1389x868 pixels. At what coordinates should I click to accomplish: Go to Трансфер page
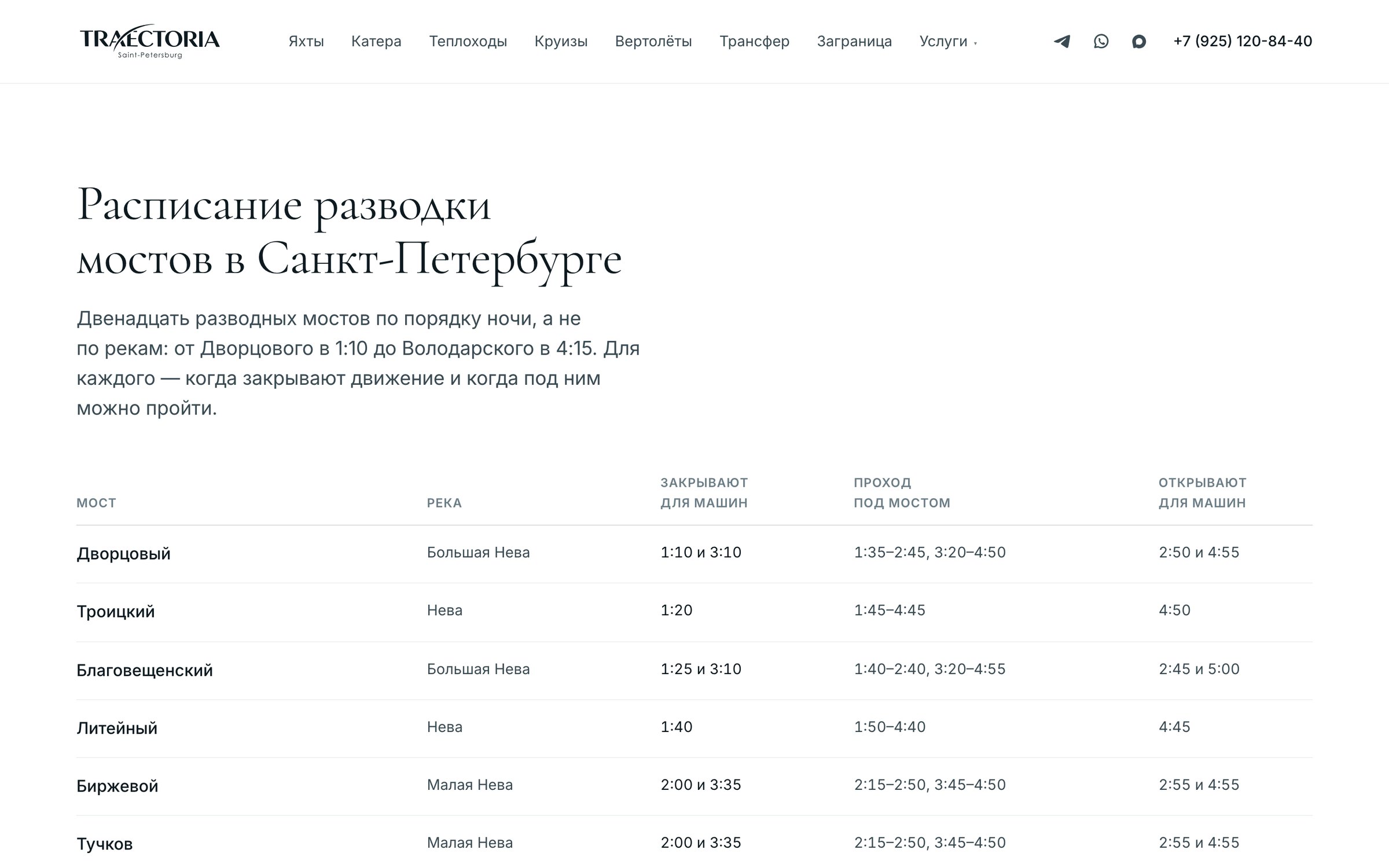(754, 41)
